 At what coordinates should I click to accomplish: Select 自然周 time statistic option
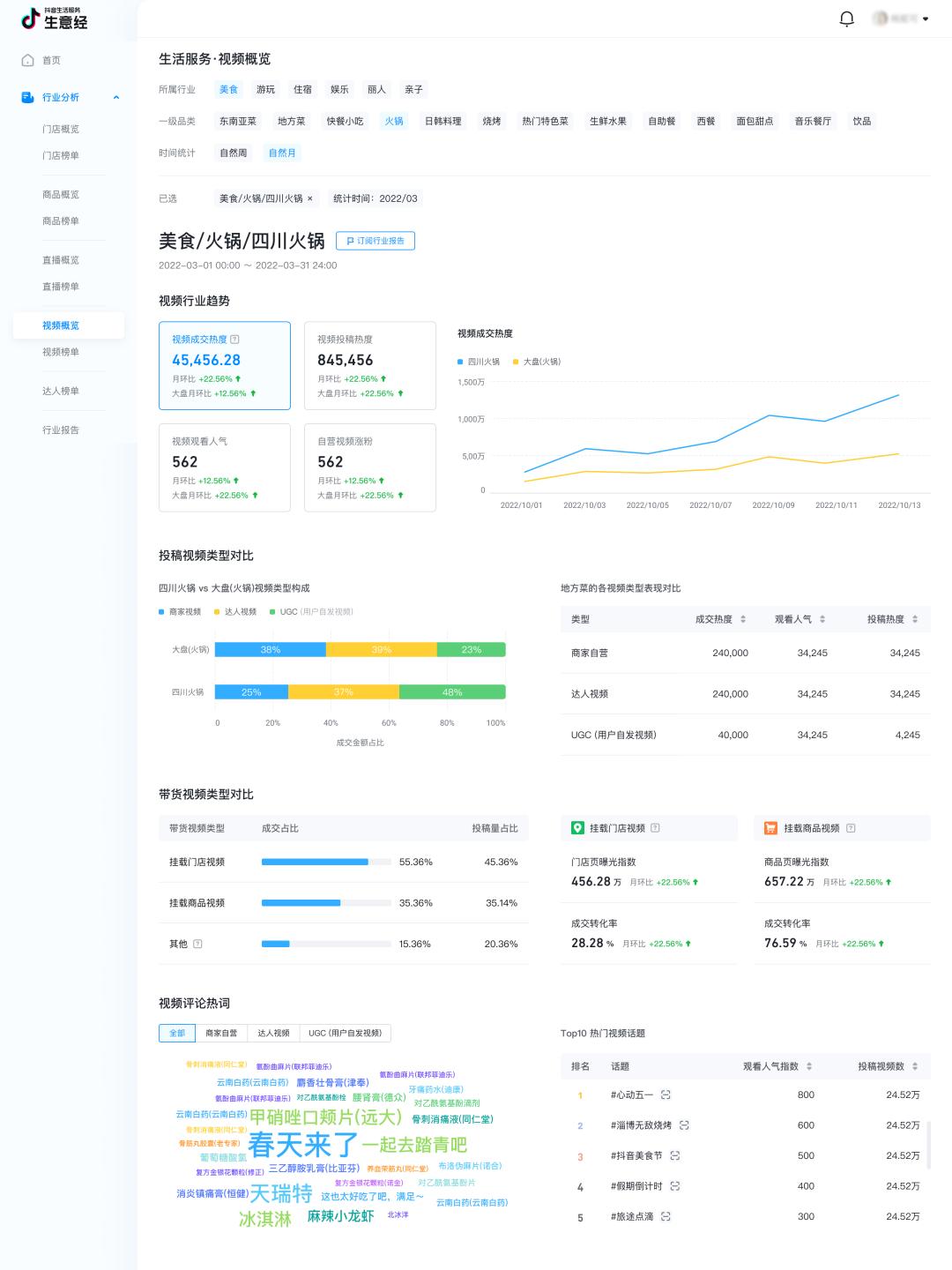pos(233,153)
